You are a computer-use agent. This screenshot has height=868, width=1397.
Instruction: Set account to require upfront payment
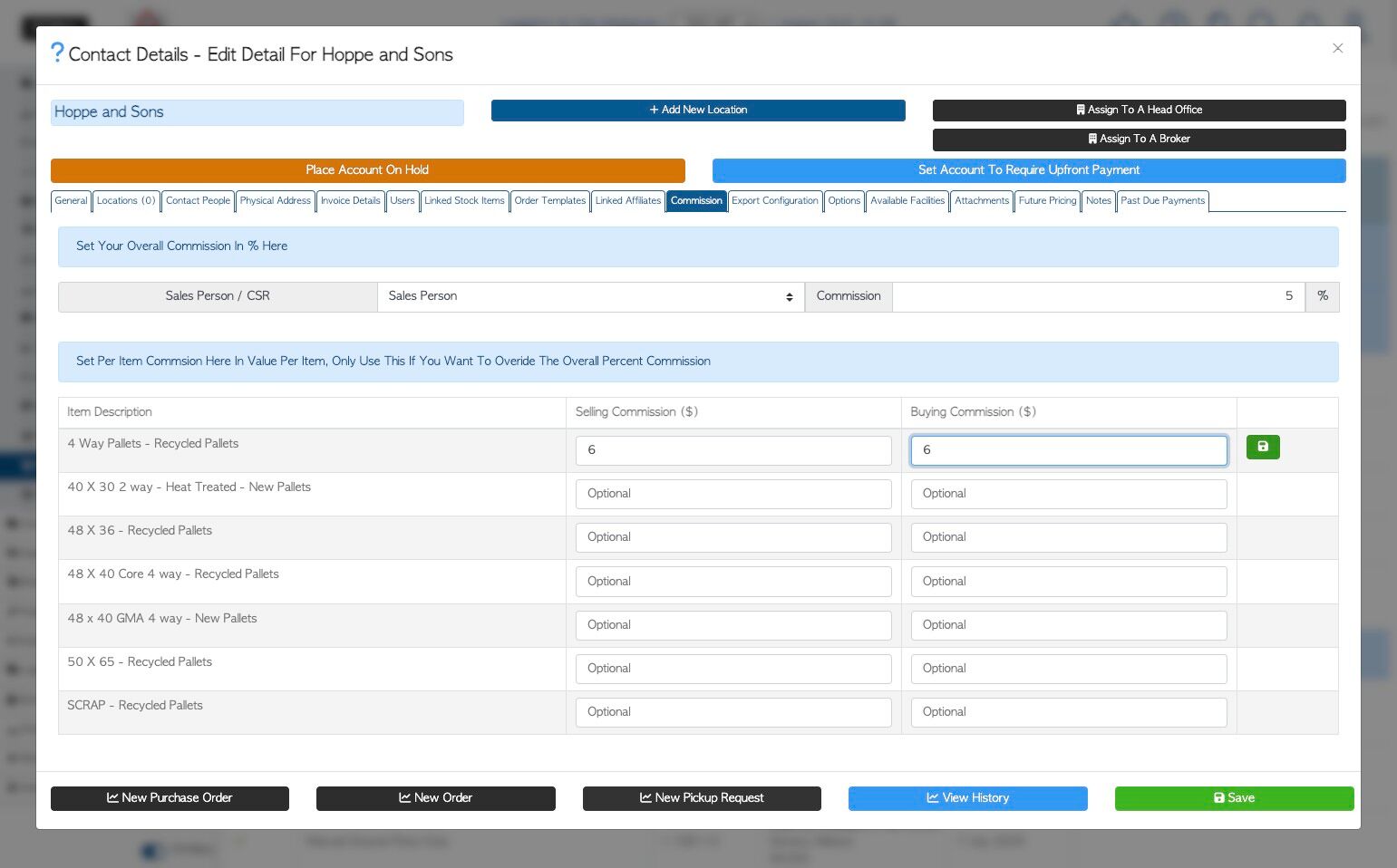click(x=1029, y=170)
